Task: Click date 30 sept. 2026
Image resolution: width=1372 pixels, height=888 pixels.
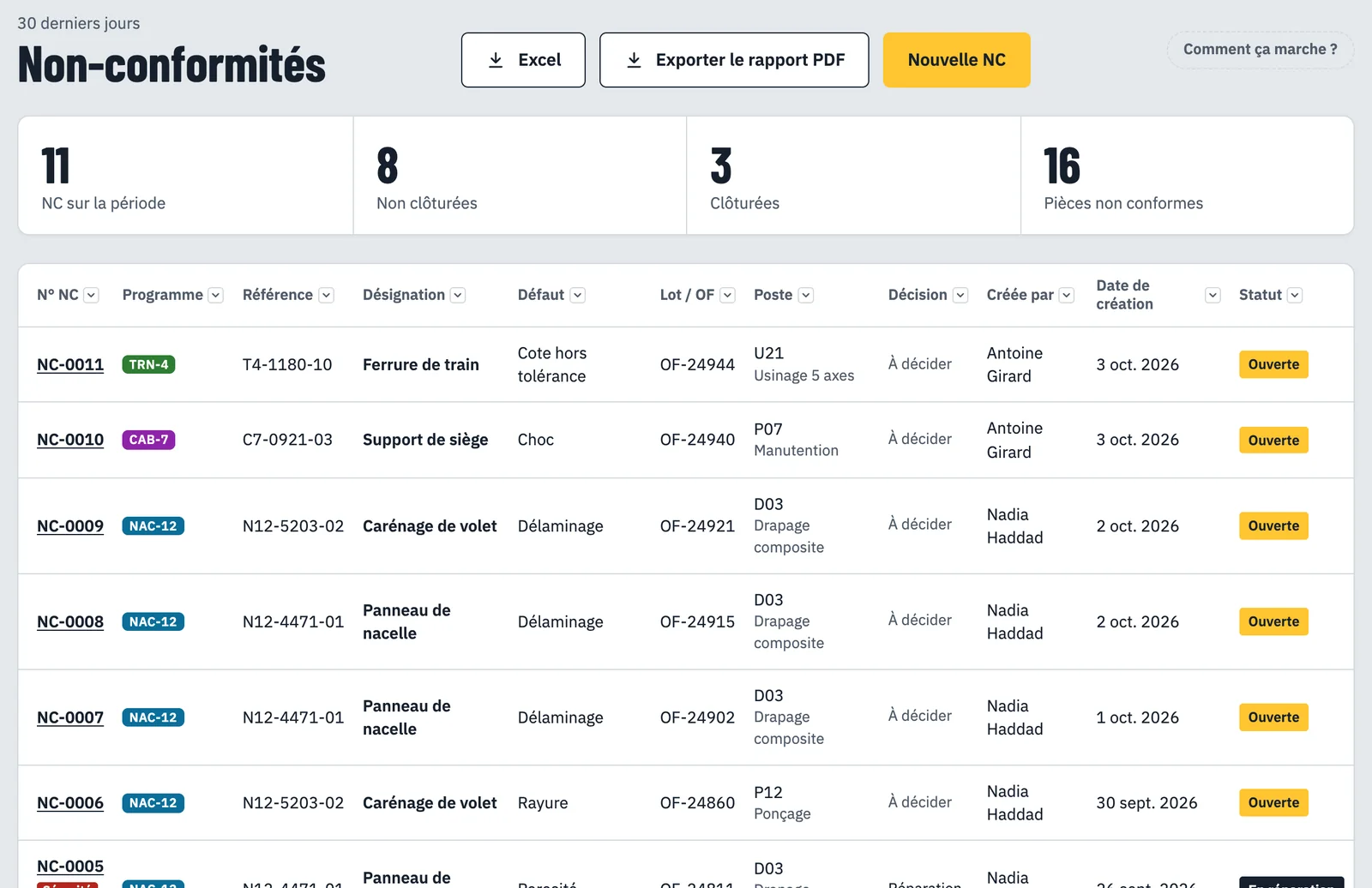Action: [1146, 803]
